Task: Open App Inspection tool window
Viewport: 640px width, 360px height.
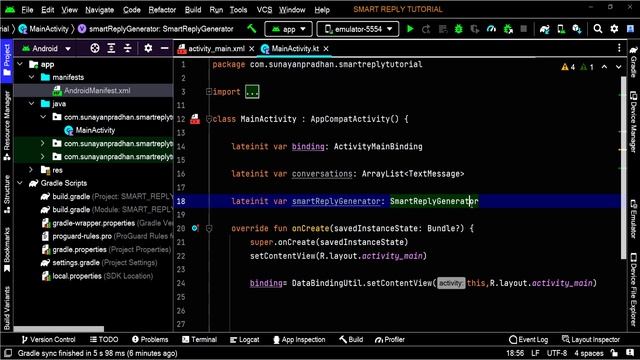Action: (299, 339)
